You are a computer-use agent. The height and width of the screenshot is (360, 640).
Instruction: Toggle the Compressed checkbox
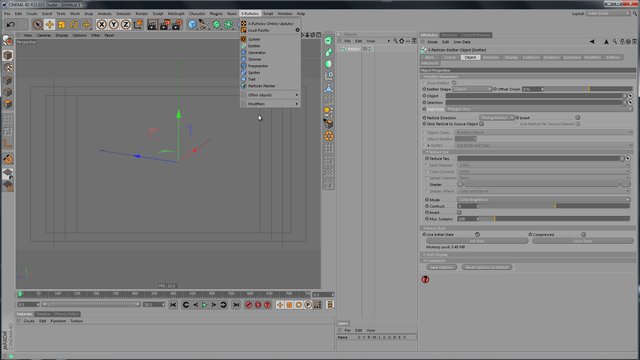click(x=583, y=235)
